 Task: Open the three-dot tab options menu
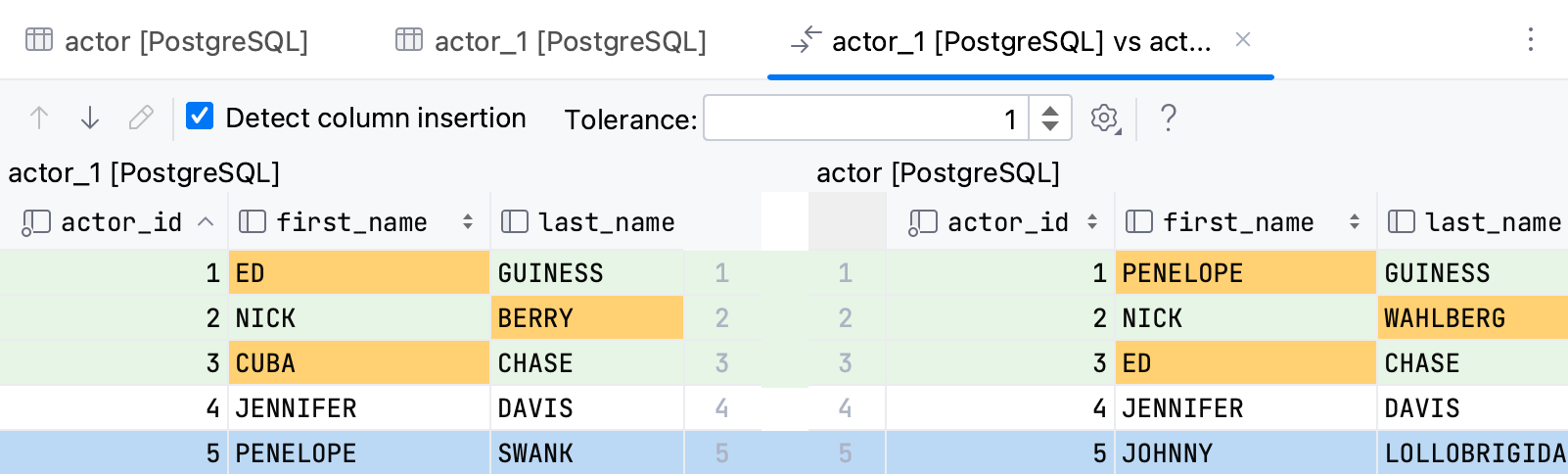coord(1531,40)
